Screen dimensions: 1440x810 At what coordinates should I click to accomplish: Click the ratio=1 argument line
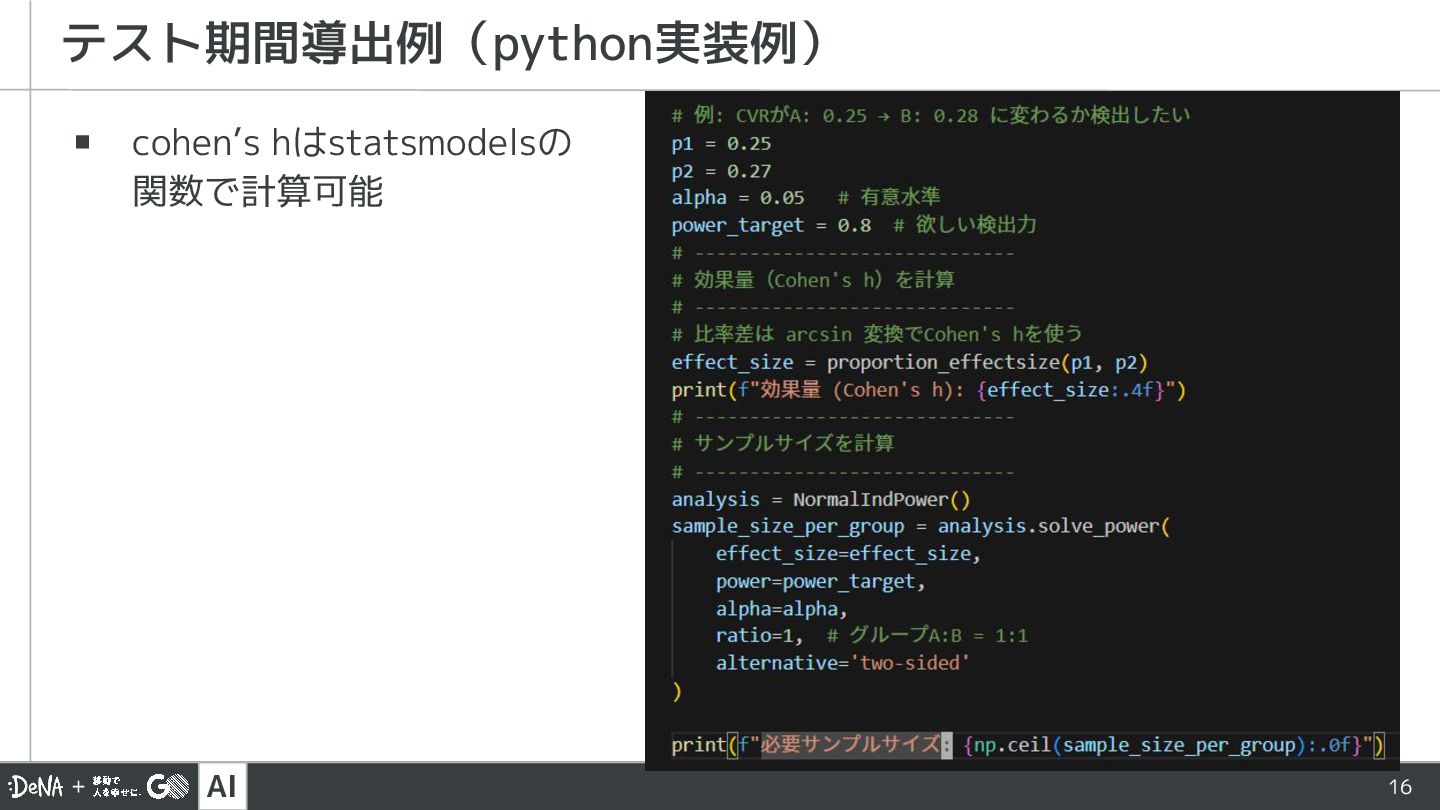tap(871, 636)
